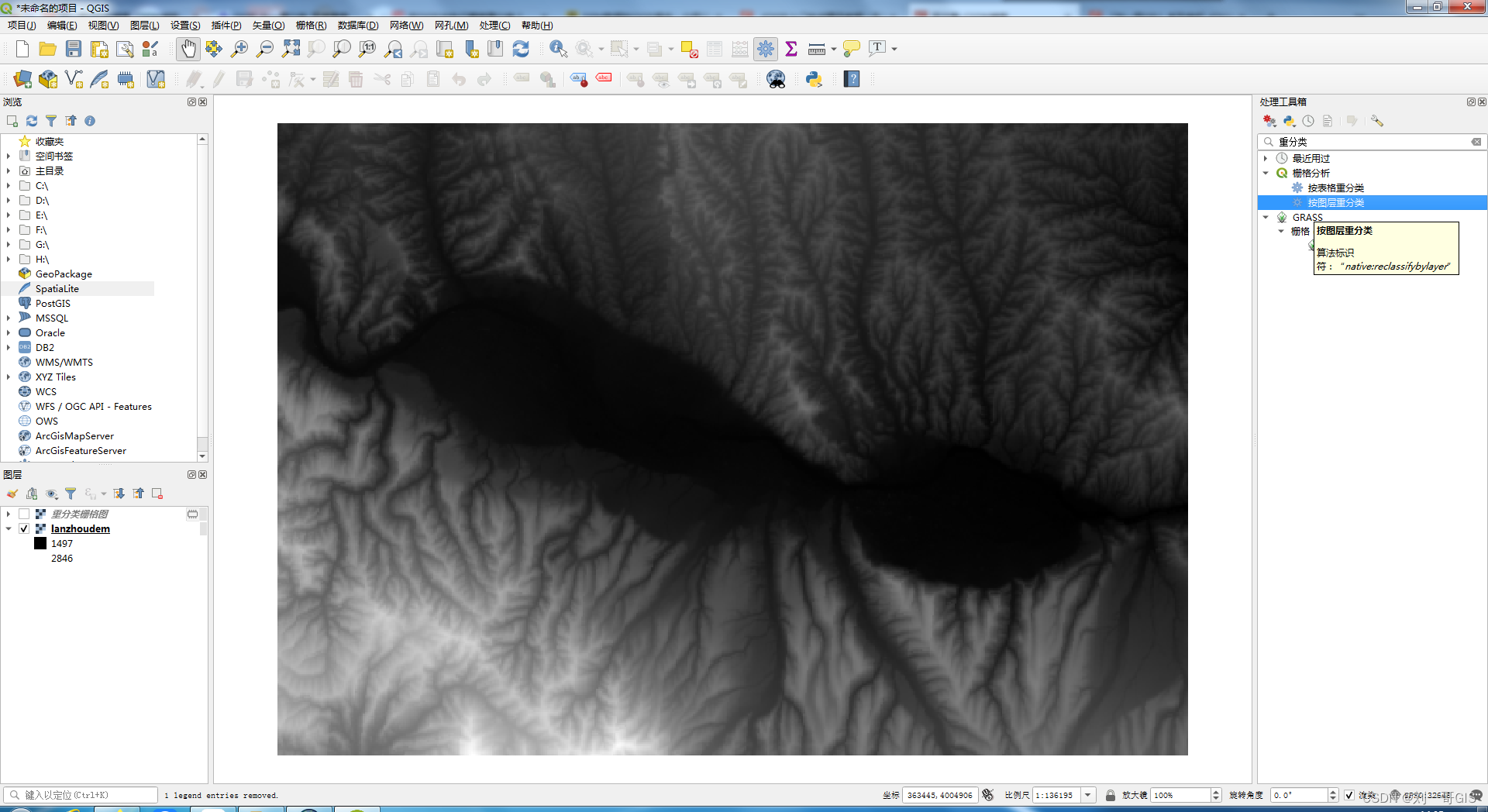The image size is (1488, 812).
Task: Toggle extents display next to coordinates
Action: [x=988, y=795]
